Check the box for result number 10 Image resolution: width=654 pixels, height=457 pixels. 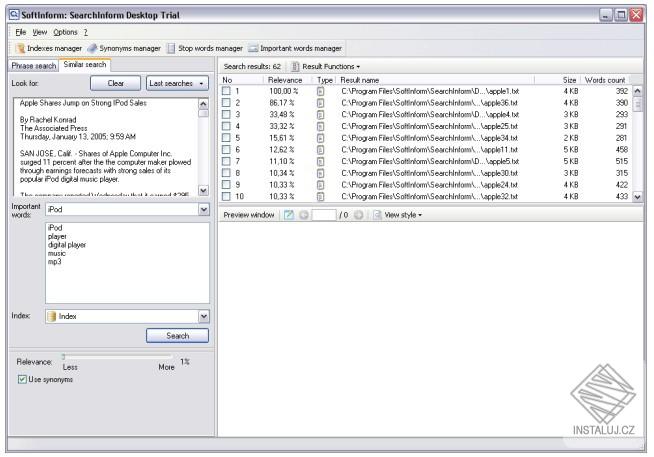click(226, 196)
